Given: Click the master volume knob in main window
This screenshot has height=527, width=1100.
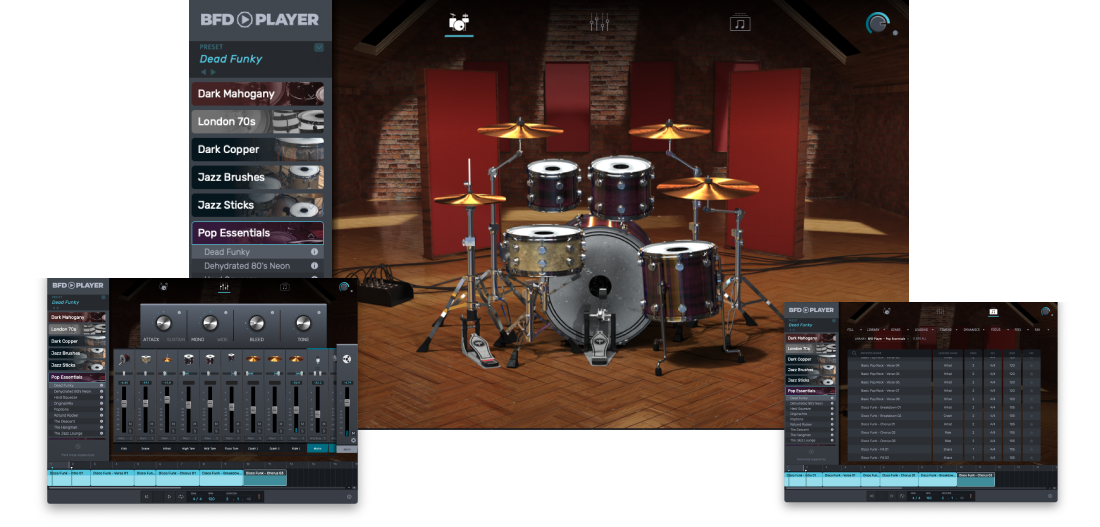Looking at the screenshot, I should click(x=877, y=24).
